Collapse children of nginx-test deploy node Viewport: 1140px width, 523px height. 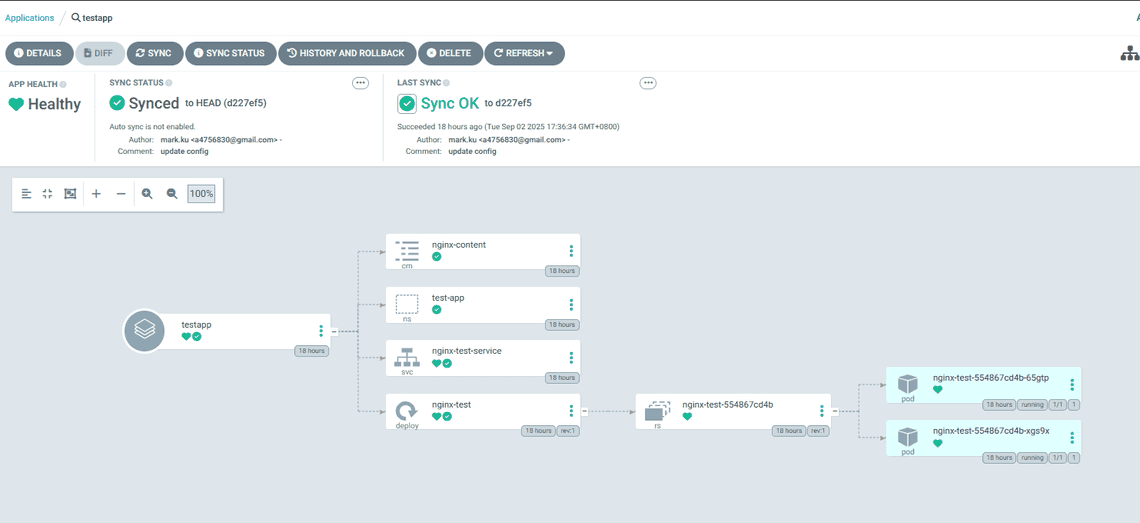[584, 411]
